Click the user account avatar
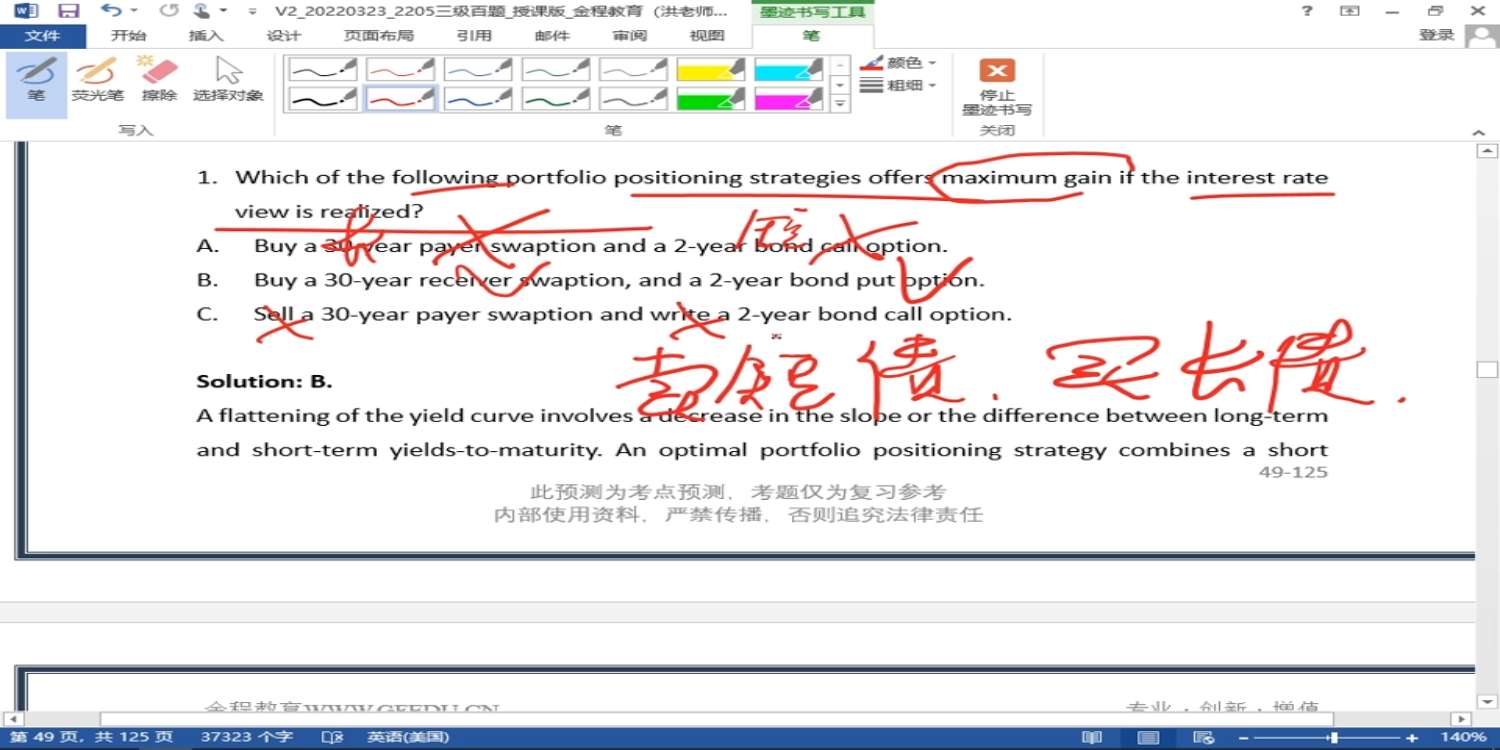 click(1481, 36)
